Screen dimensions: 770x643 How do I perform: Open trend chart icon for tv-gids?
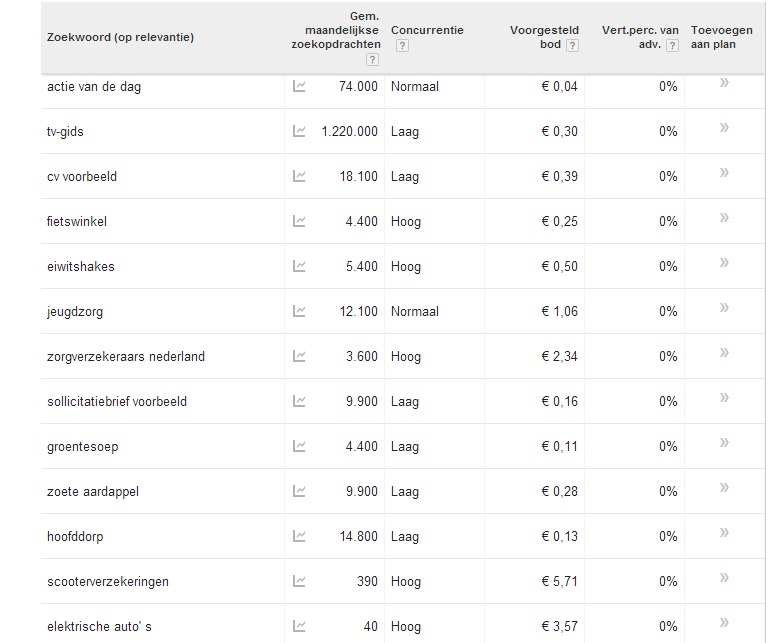tap(299, 131)
